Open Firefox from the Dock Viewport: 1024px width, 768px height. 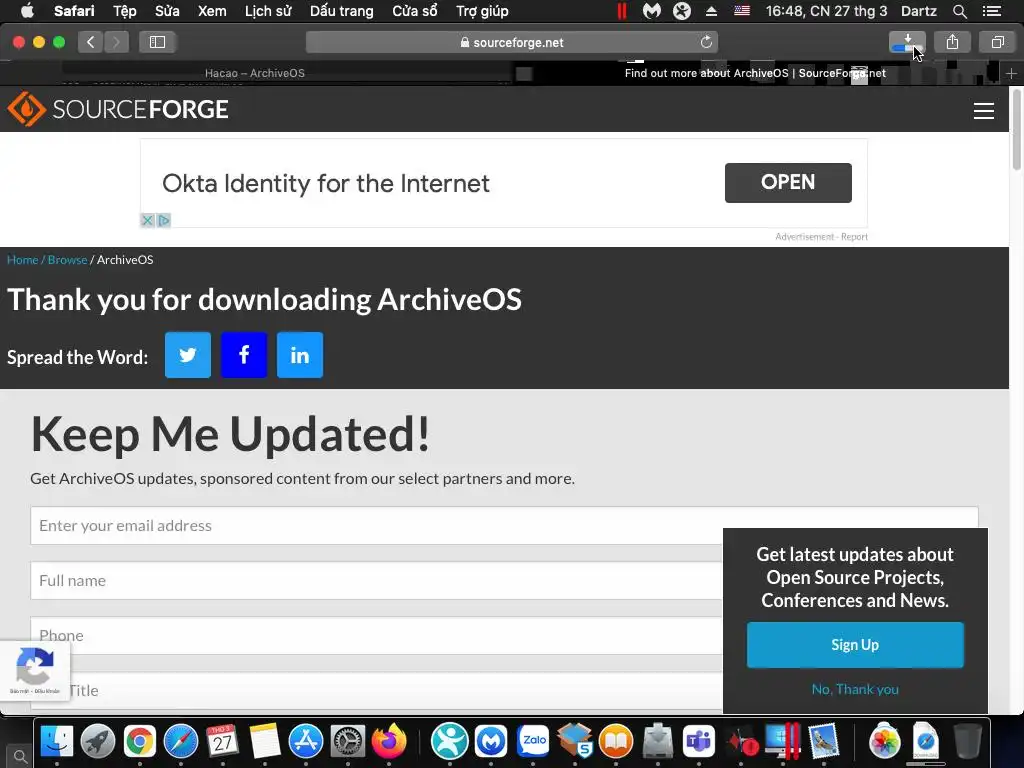[x=389, y=741]
